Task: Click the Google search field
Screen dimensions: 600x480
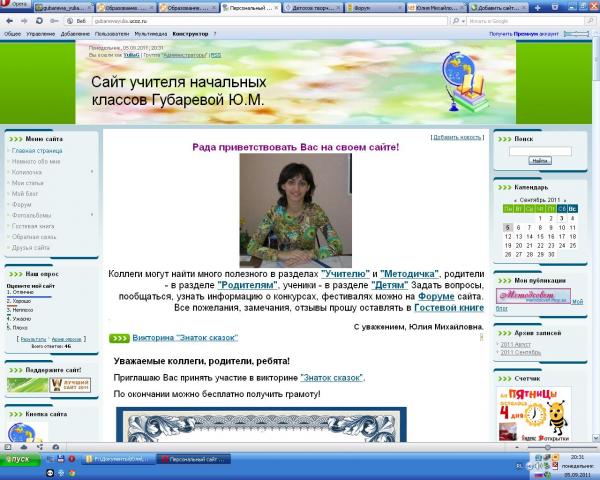Action: pyautogui.click(x=526, y=21)
